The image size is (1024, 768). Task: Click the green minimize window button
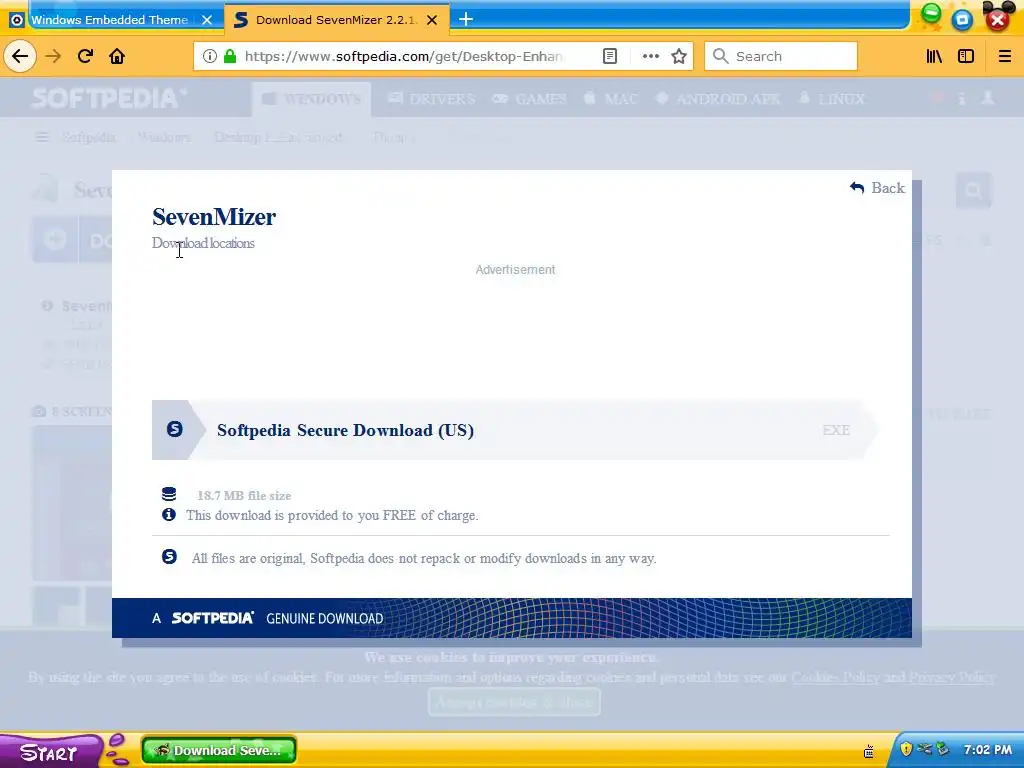pos(931,16)
